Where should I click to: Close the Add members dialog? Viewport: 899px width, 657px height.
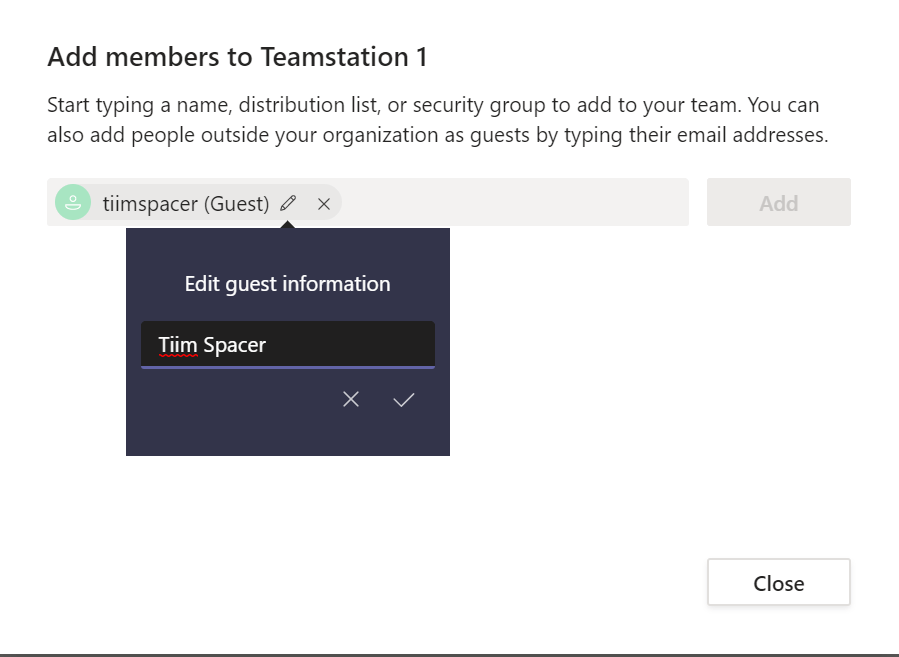pos(778,583)
